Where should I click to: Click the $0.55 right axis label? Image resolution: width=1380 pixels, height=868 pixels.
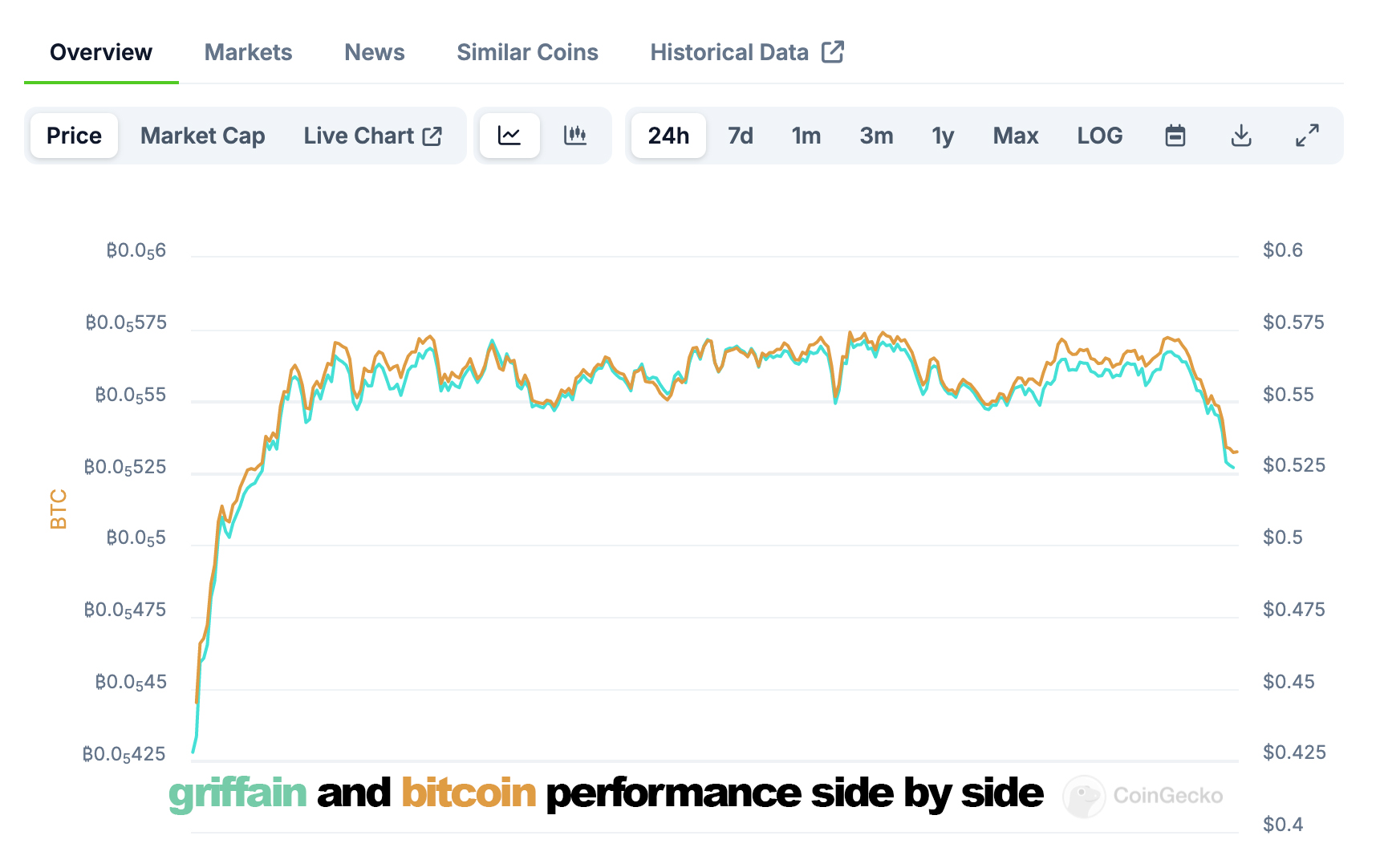coord(1288,395)
